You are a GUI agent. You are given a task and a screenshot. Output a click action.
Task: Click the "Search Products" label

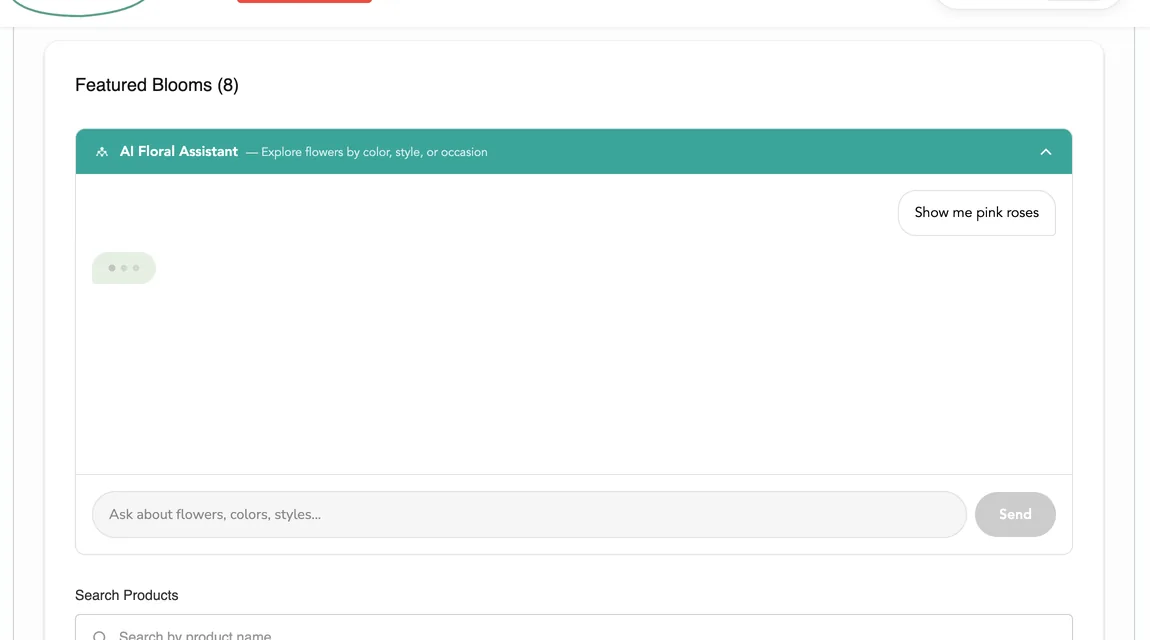pyautogui.click(x=127, y=595)
